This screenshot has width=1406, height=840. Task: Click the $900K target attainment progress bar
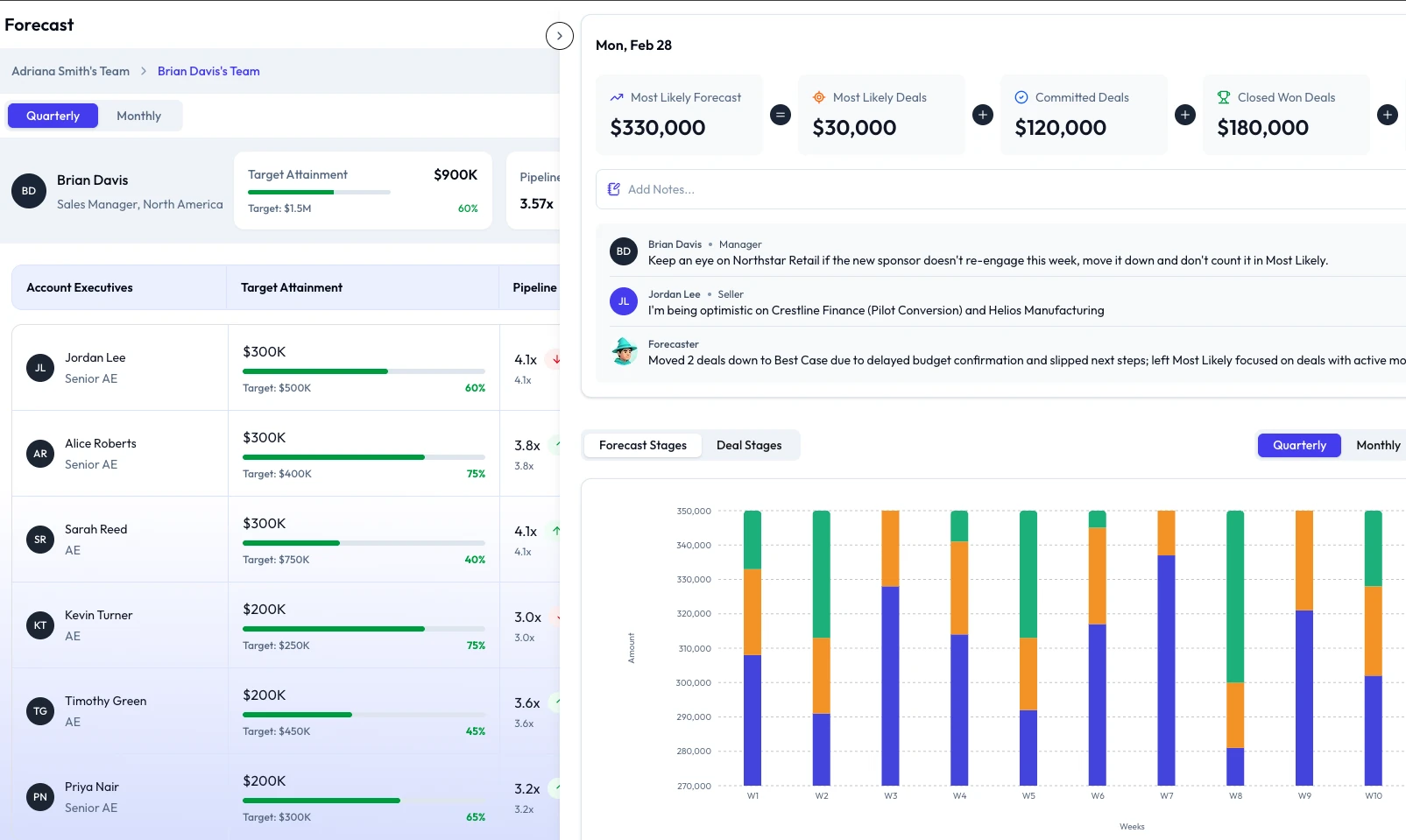pyautogui.click(x=319, y=192)
